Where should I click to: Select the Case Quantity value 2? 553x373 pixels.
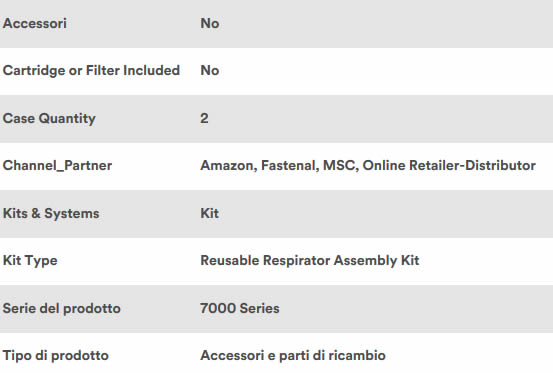tap(204, 118)
